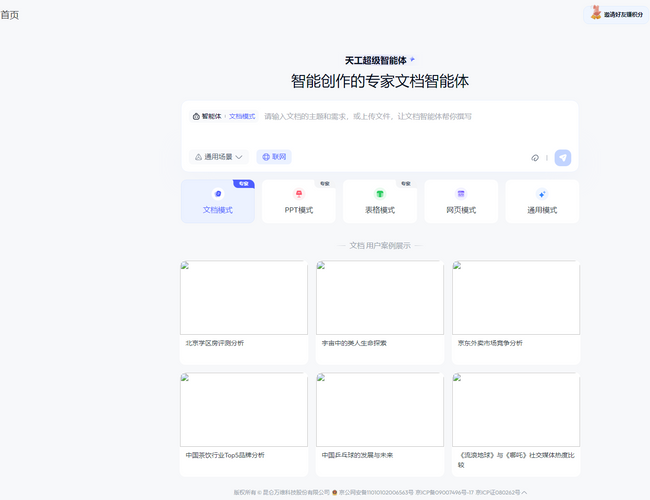This screenshot has height=500, width=650.
Task: Go to 首页 home link
Action: click(10, 15)
